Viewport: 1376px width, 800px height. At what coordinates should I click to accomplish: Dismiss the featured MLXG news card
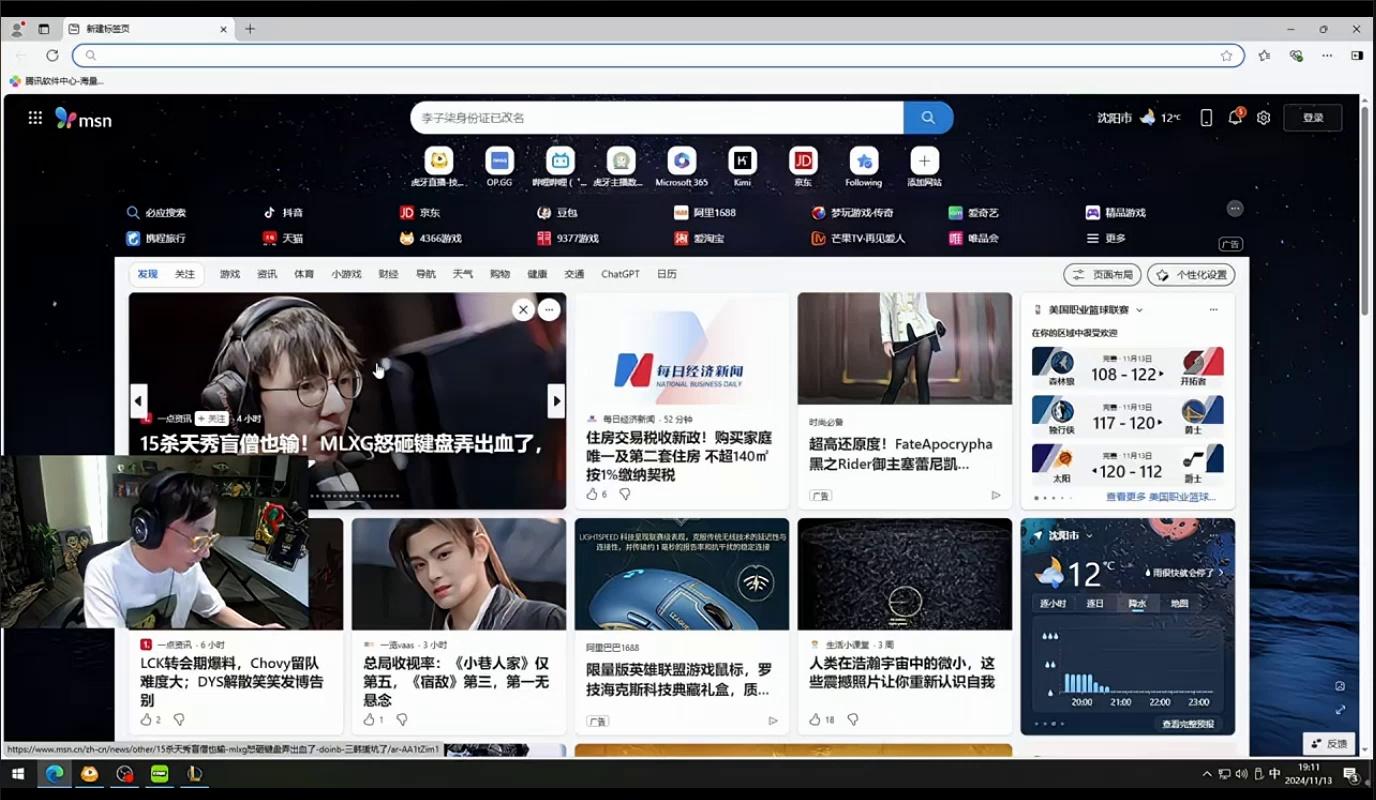[x=523, y=310]
